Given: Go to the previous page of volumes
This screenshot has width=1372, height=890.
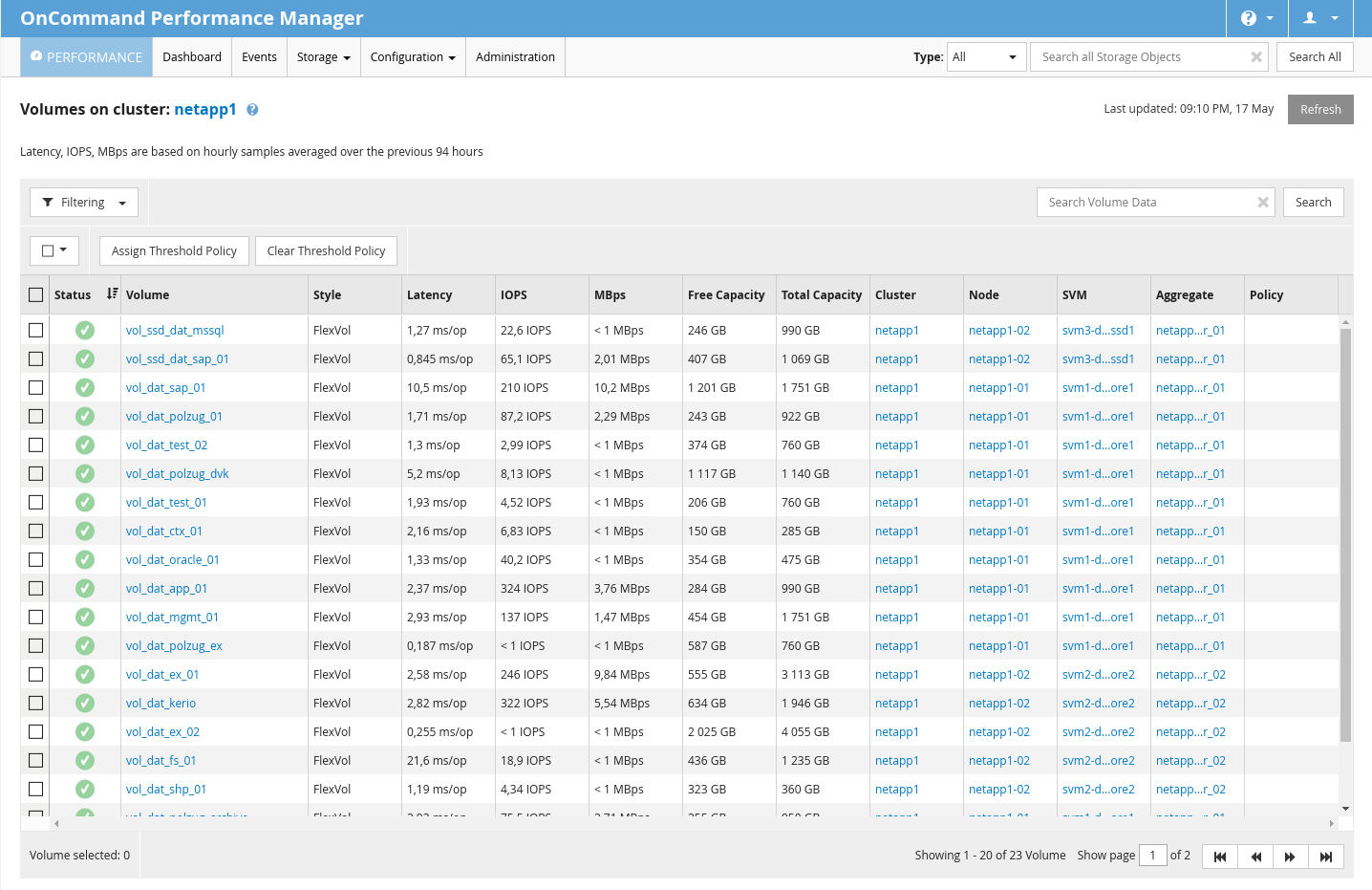Looking at the screenshot, I should tap(1255, 857).
